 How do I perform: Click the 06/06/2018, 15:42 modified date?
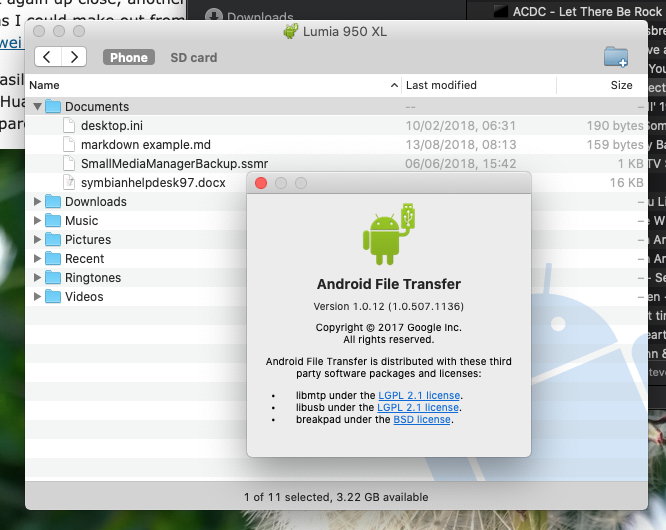click(x=460, y=164)
